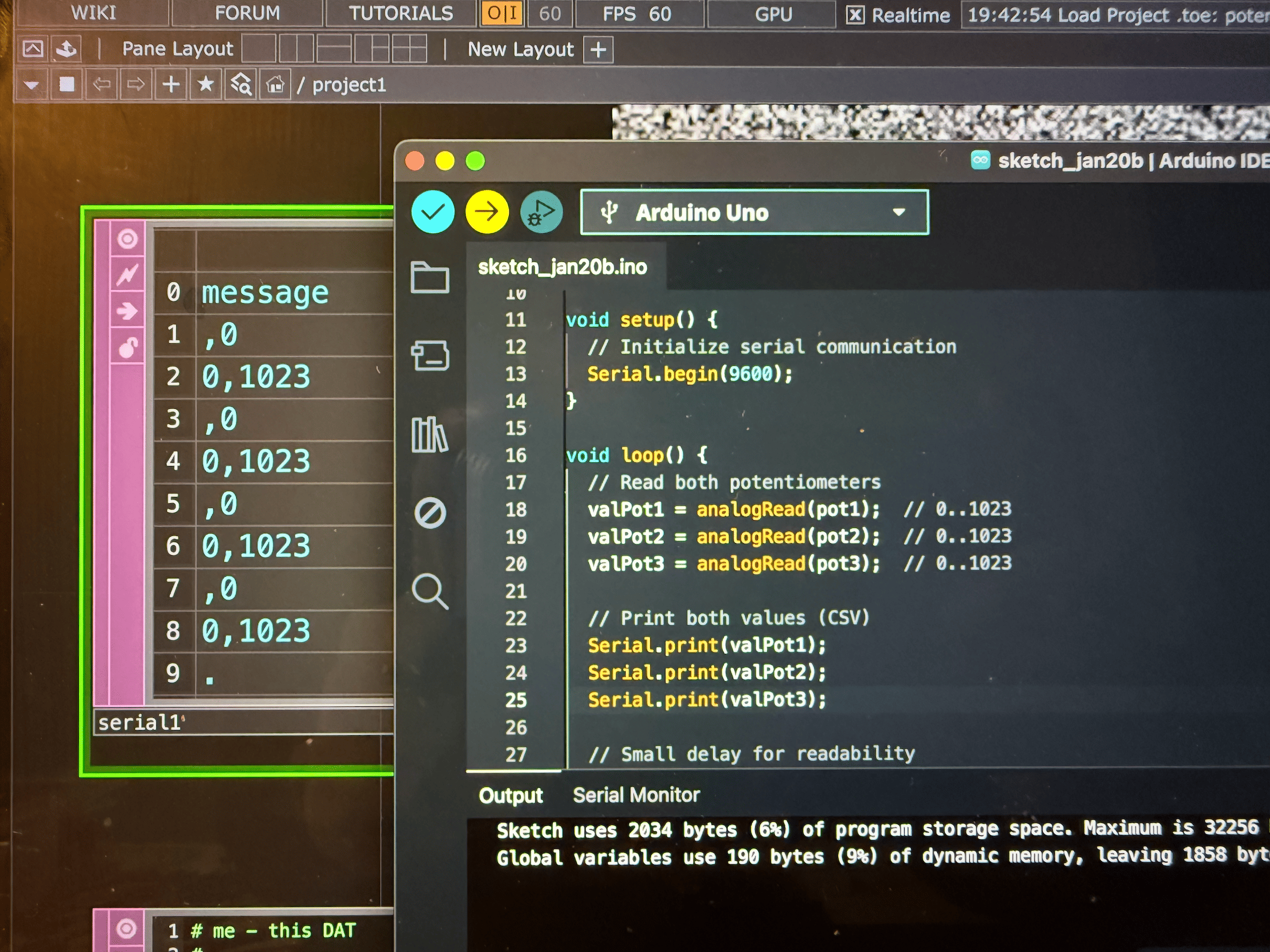Click the project1 path field

[x=348, y=85]
